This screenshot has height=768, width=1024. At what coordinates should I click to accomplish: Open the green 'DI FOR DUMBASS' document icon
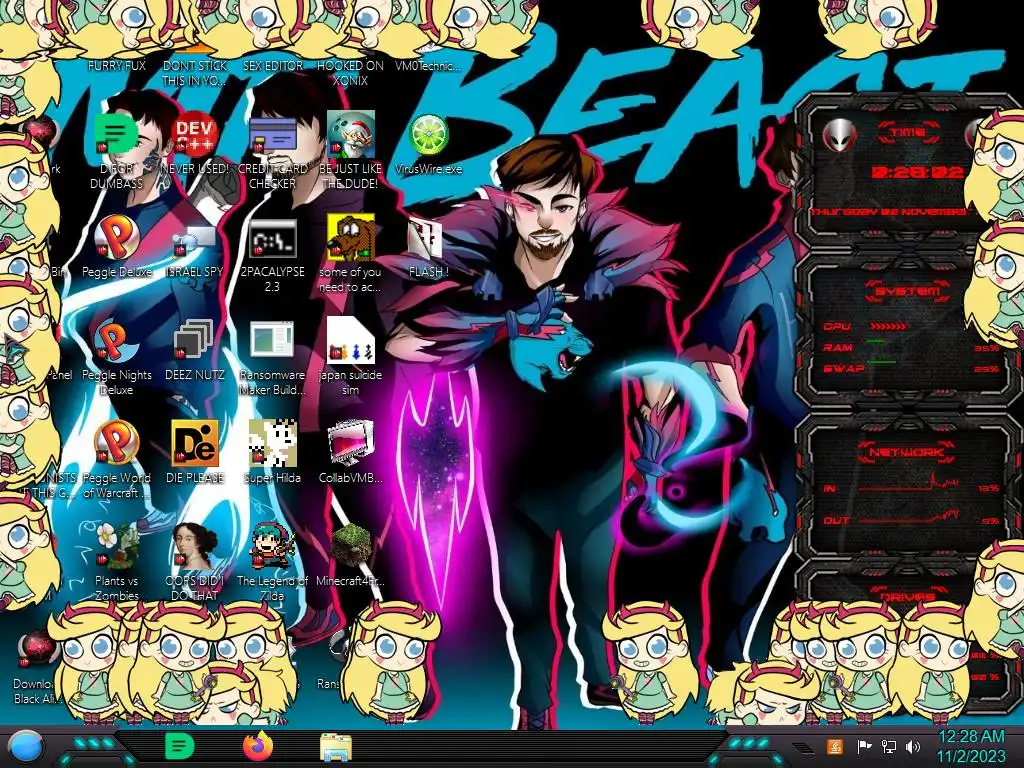[115, 135]
